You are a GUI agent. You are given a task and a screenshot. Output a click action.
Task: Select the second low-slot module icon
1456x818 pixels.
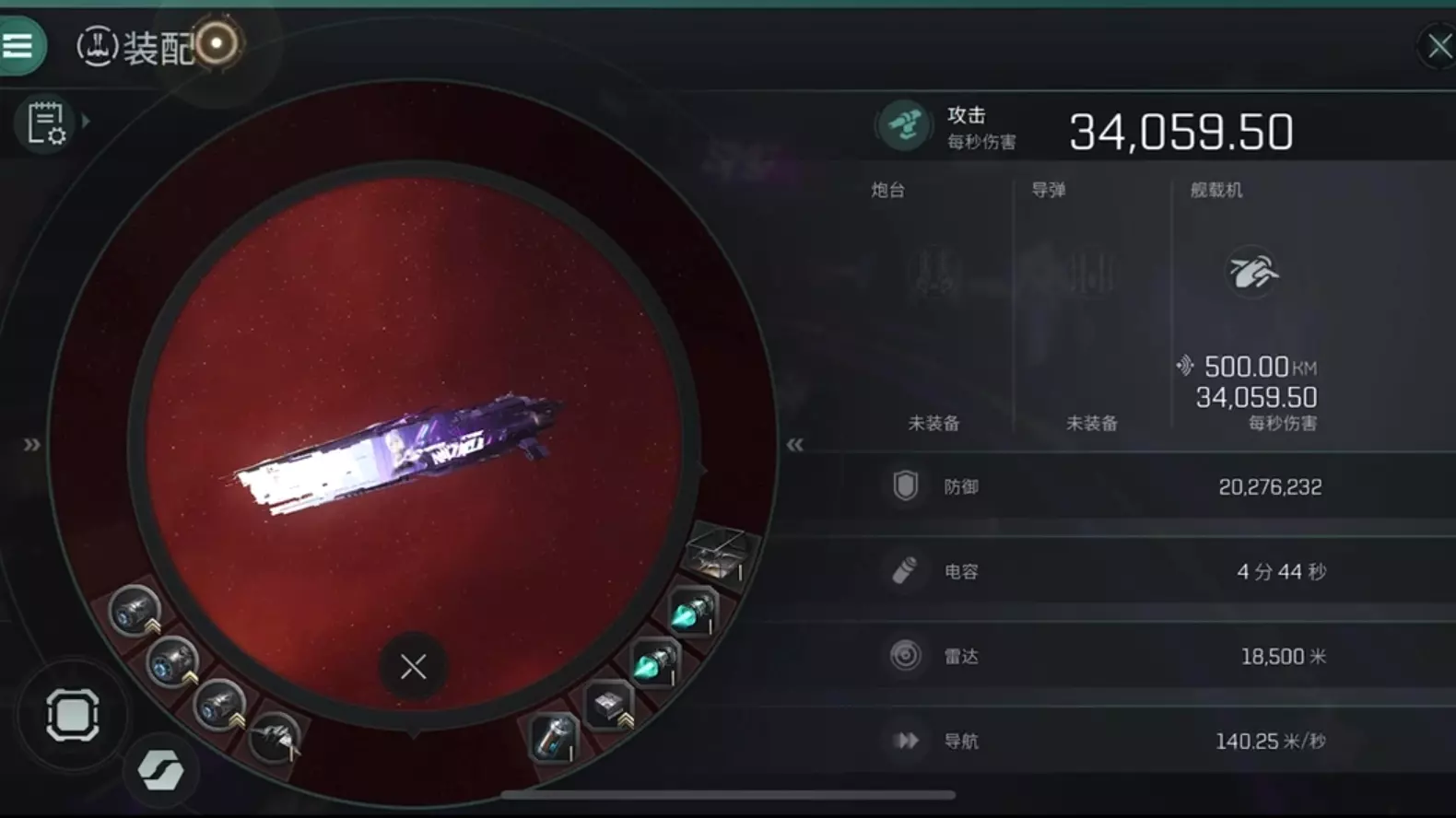click(172, 660)
